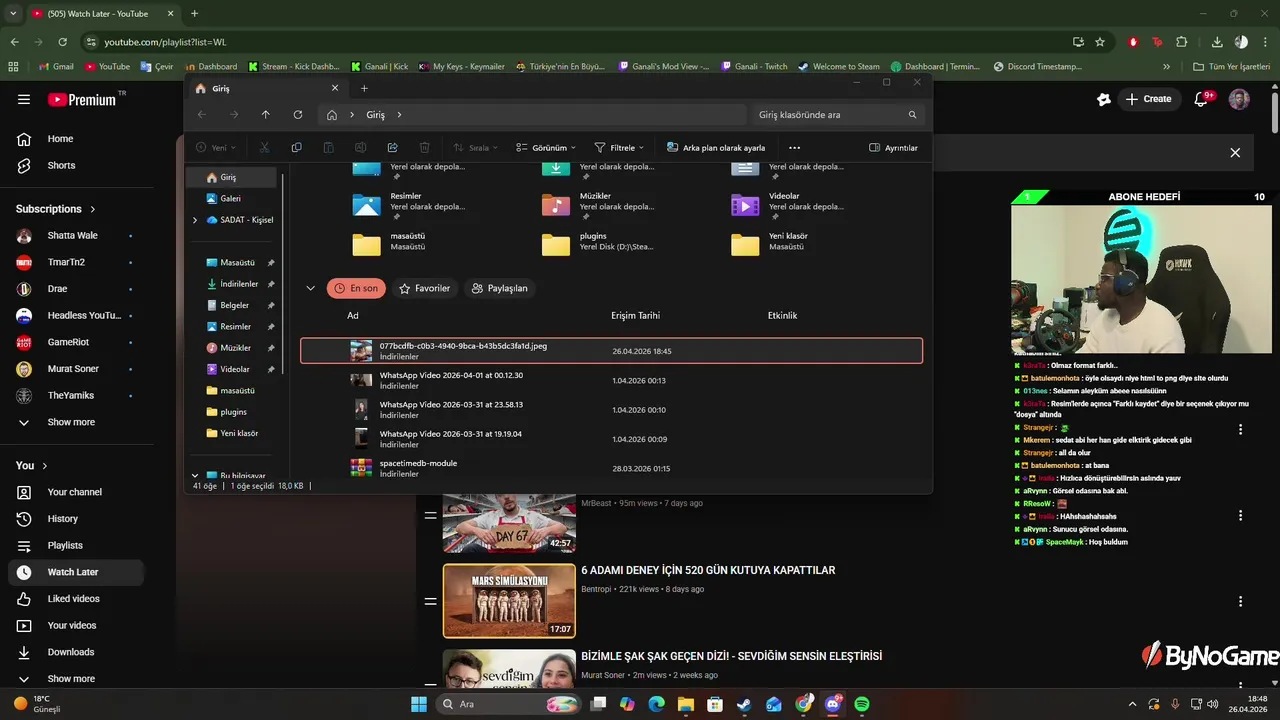Select Galeri in Explorer sidebar
This screenshot has height=720, width=1280.
pos(231,198)
